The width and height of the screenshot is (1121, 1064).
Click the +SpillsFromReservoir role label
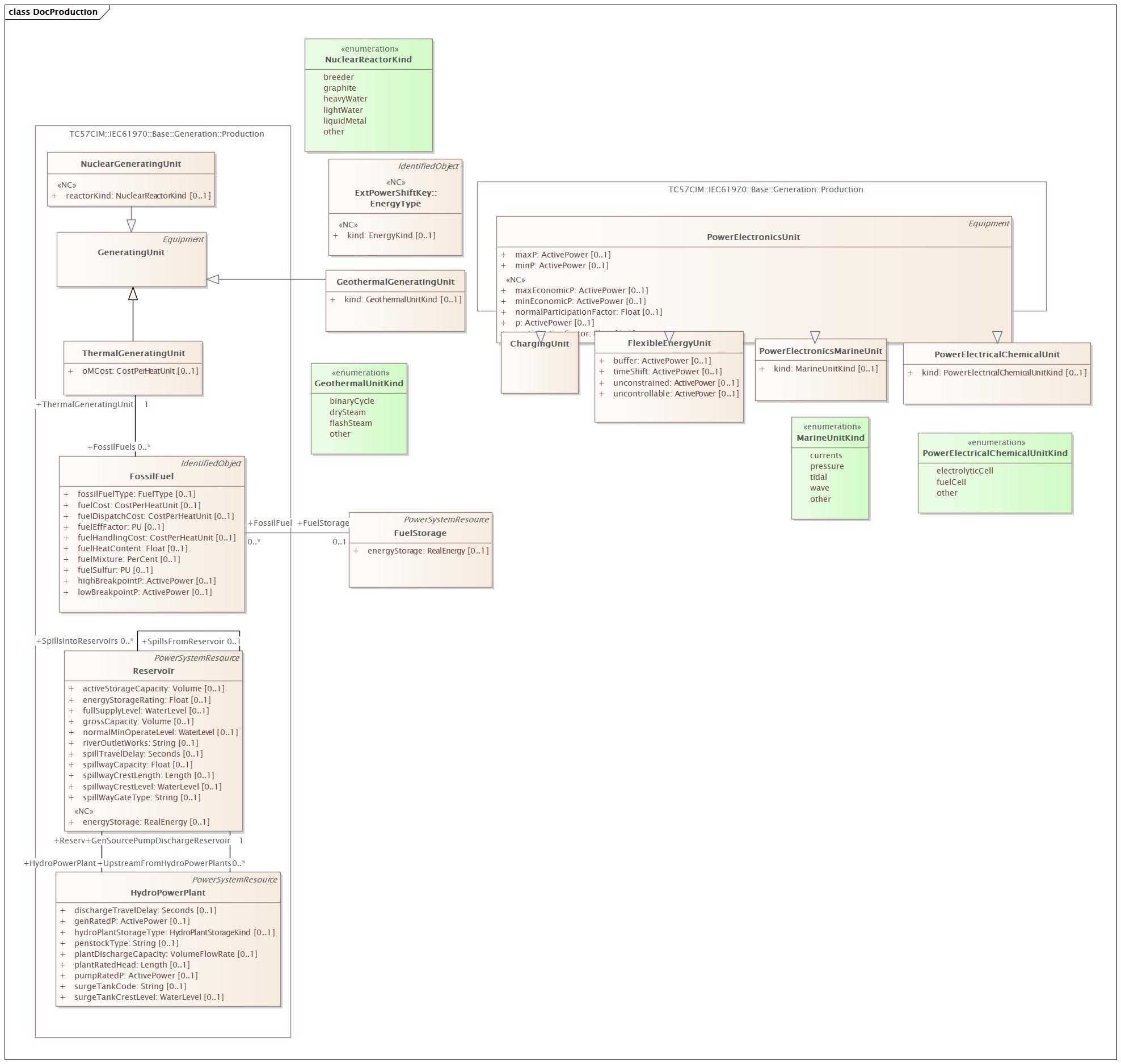click(x=183, y=641)
